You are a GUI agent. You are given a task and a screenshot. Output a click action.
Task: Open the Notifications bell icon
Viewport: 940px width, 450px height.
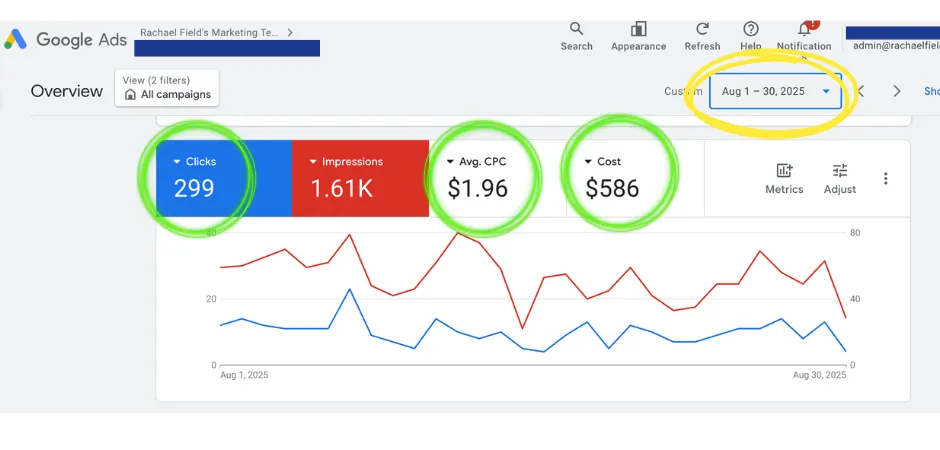click(x=804, y=29)
